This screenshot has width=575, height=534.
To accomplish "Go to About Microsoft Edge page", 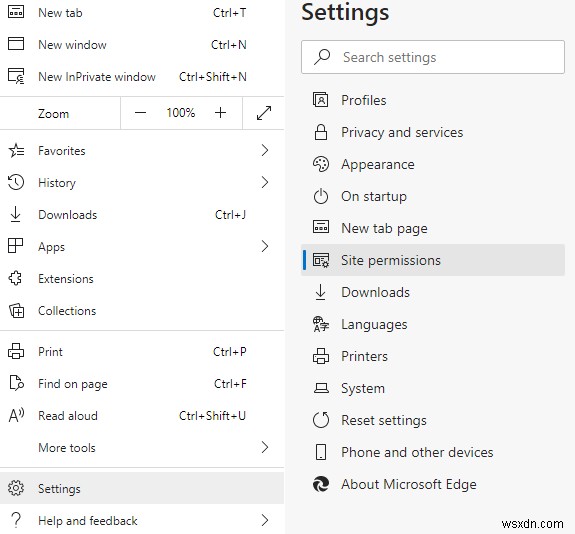I will (x=433, y=484).
